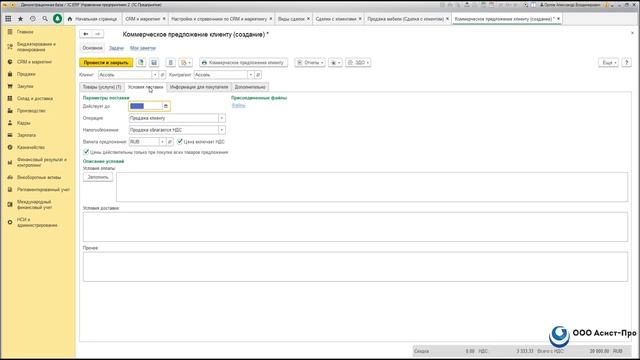The height and width of the screenshot is (360, 640).
Task: Print Коммерческое предложение клиенту
Action: tap(243, 62)
